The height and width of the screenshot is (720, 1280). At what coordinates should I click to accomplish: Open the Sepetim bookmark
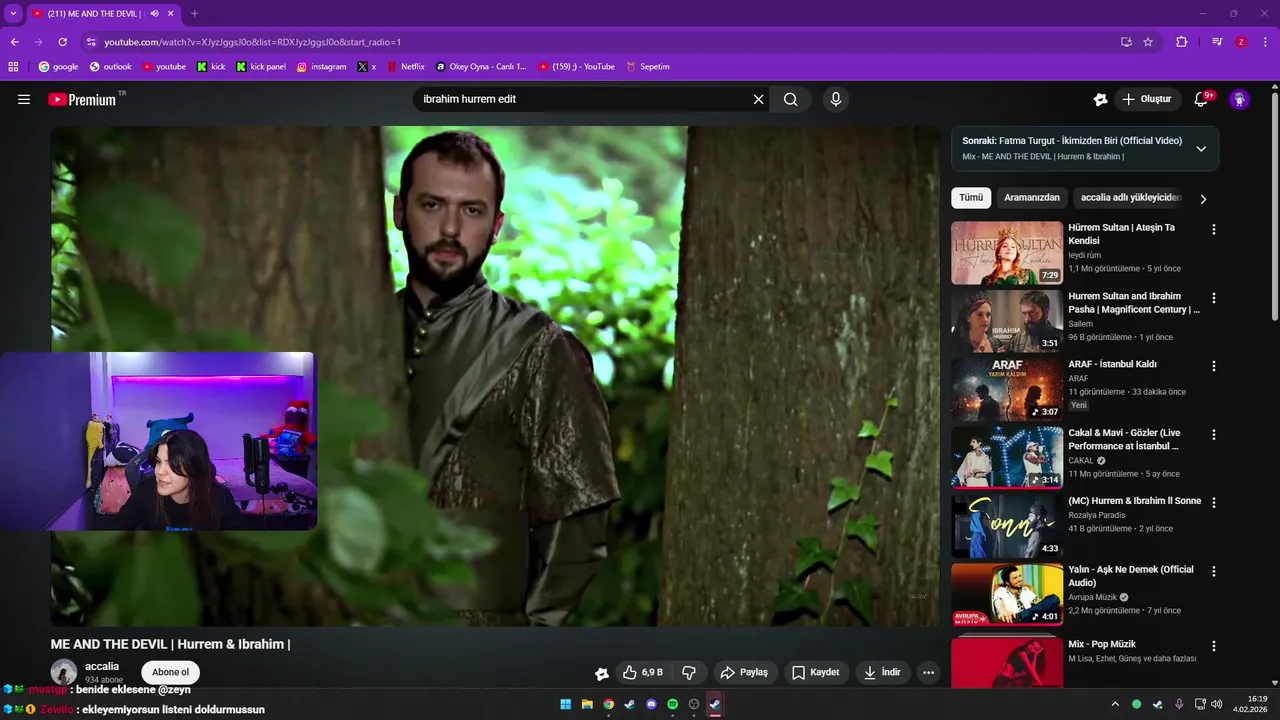(647, 66)
